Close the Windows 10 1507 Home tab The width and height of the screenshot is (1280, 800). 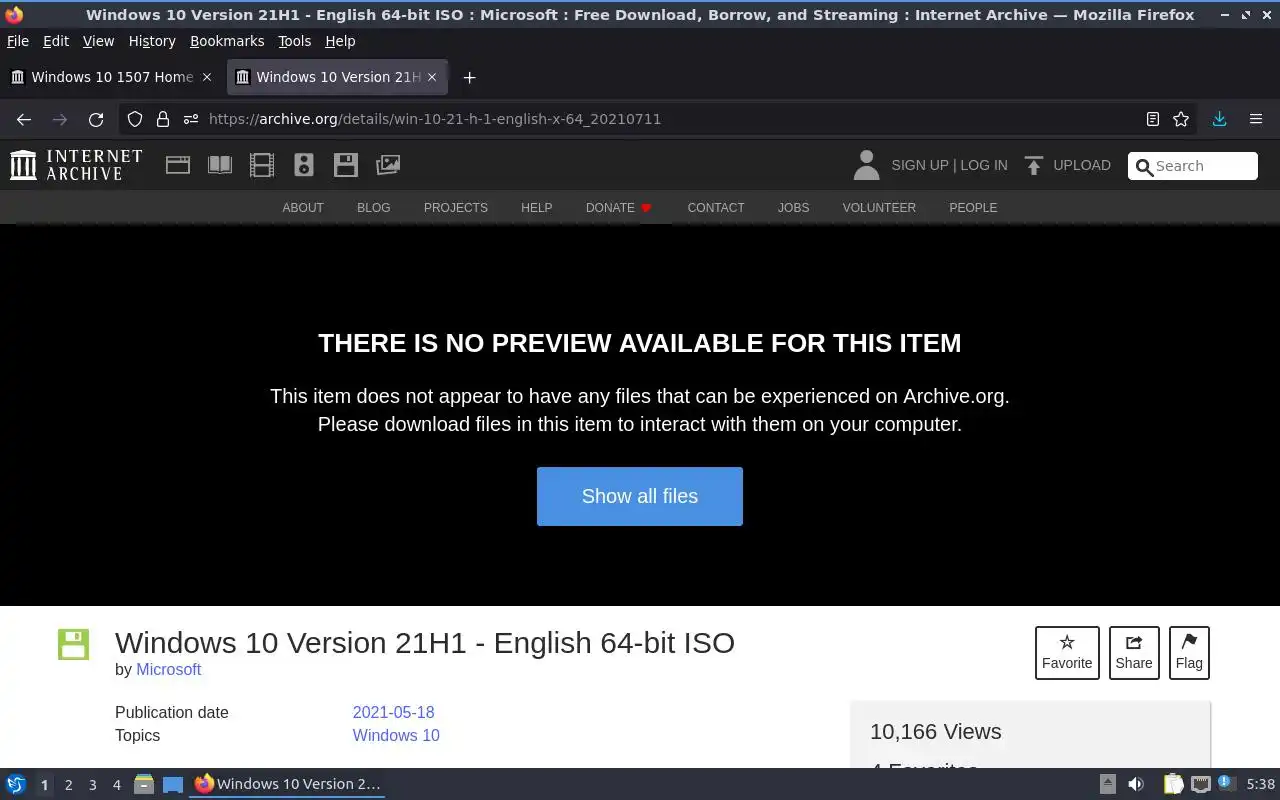[x=207, y=77]
